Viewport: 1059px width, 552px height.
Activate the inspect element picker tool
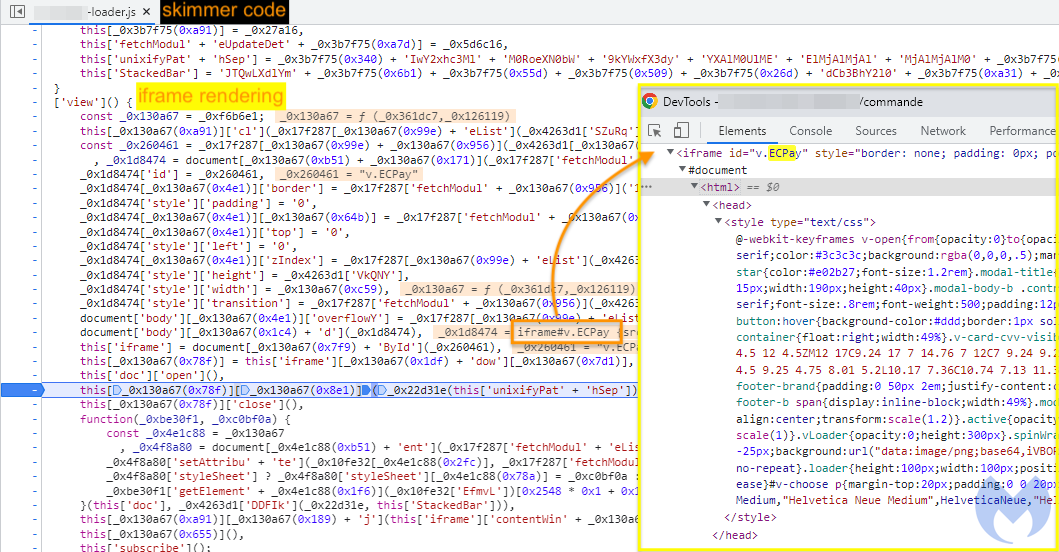[x=656, y=131]
